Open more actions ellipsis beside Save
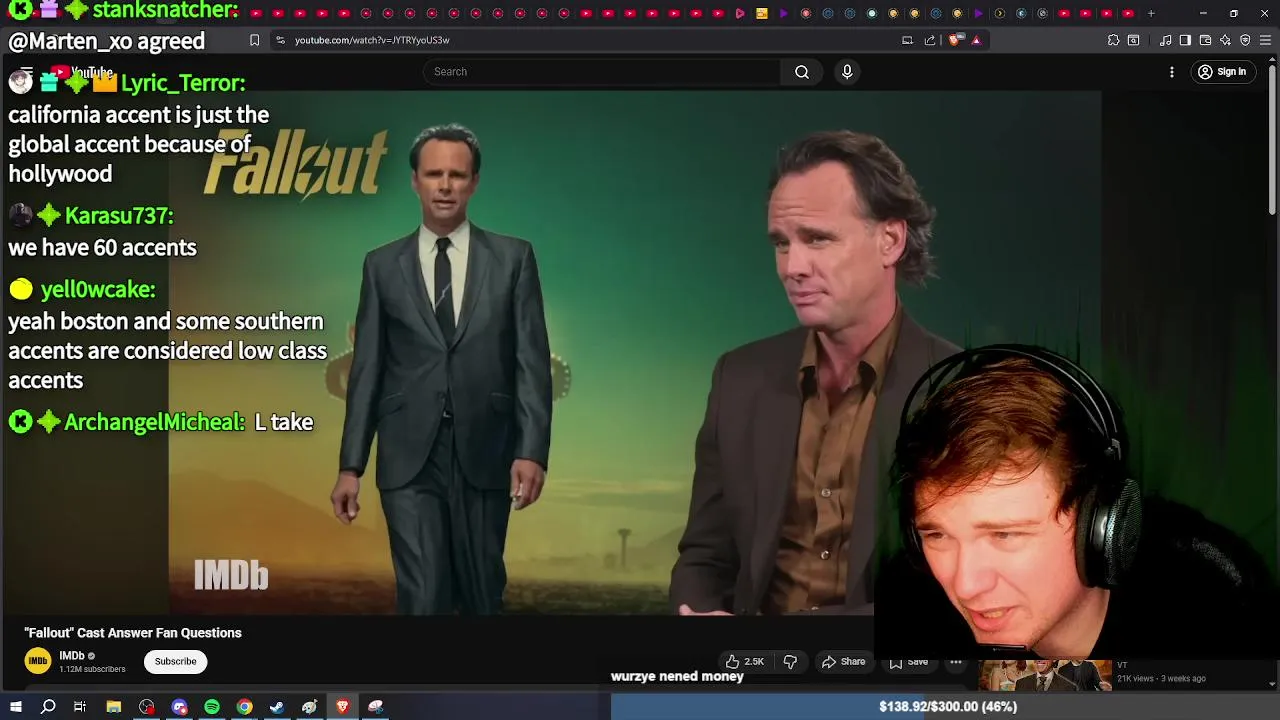 pos(956,662)
